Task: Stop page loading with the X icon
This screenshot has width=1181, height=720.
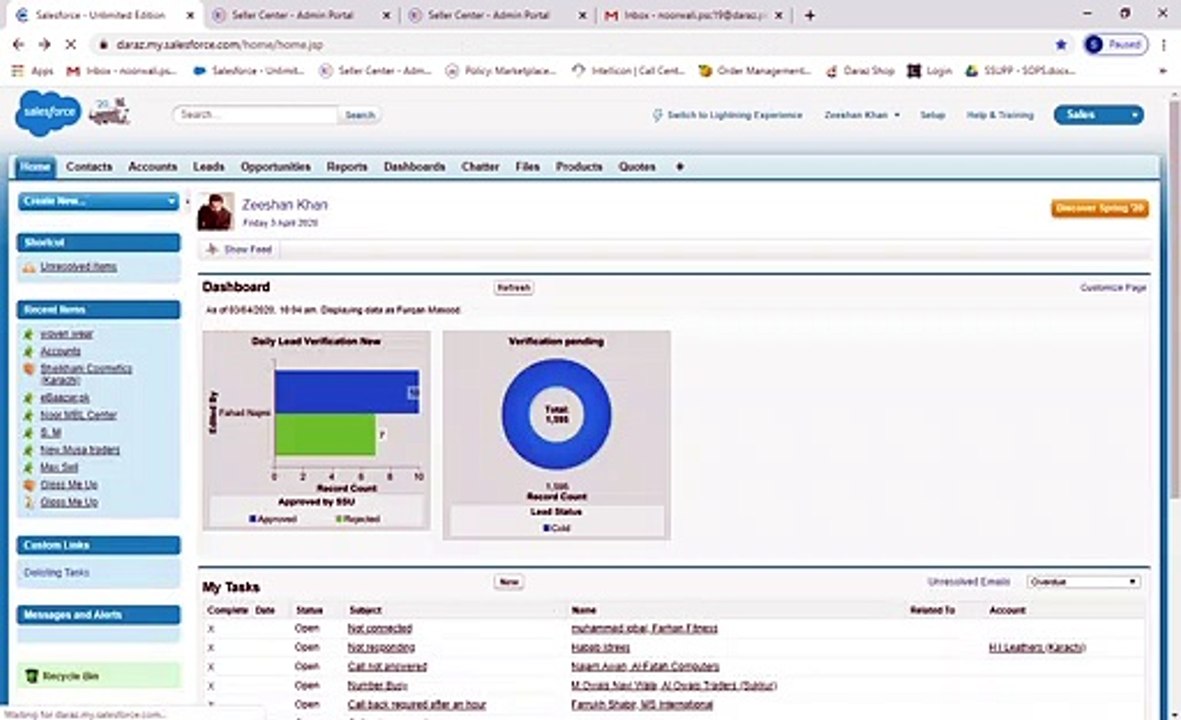Action: 70,44
